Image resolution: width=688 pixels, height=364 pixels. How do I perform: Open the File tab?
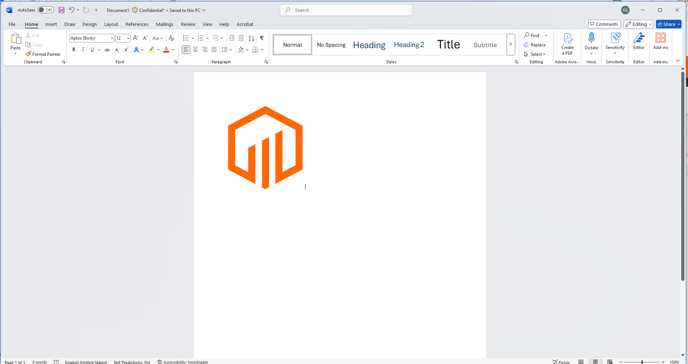click(12, 24)
